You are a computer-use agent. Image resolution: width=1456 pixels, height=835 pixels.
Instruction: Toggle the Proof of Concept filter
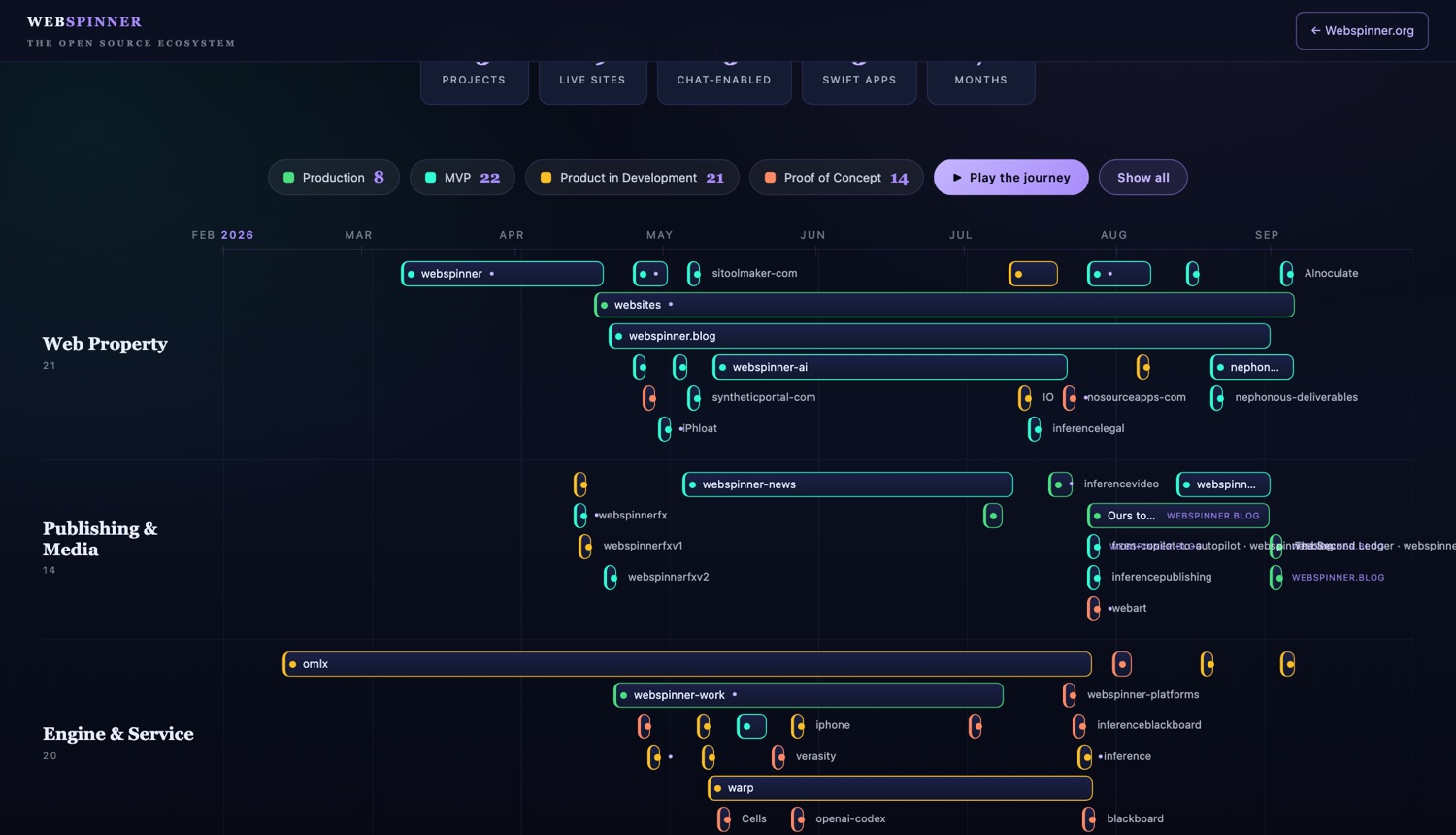point(837,178)
